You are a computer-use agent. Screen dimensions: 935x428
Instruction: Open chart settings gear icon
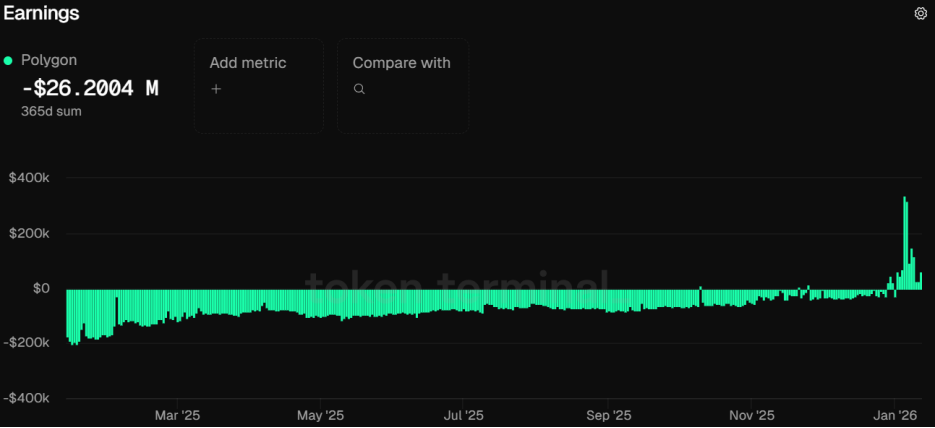[x=921, y=13]
